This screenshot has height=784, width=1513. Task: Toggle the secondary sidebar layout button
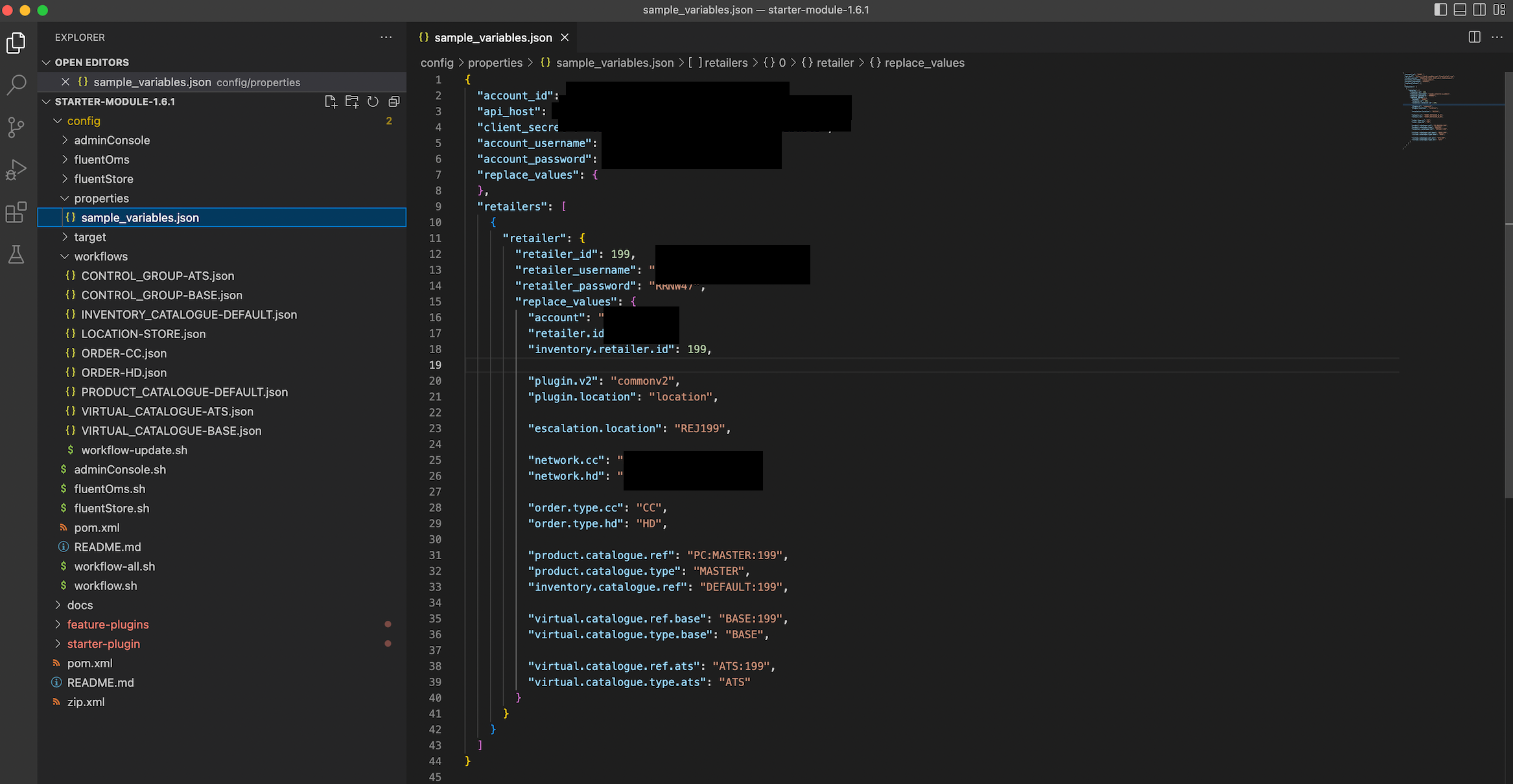1479,10
